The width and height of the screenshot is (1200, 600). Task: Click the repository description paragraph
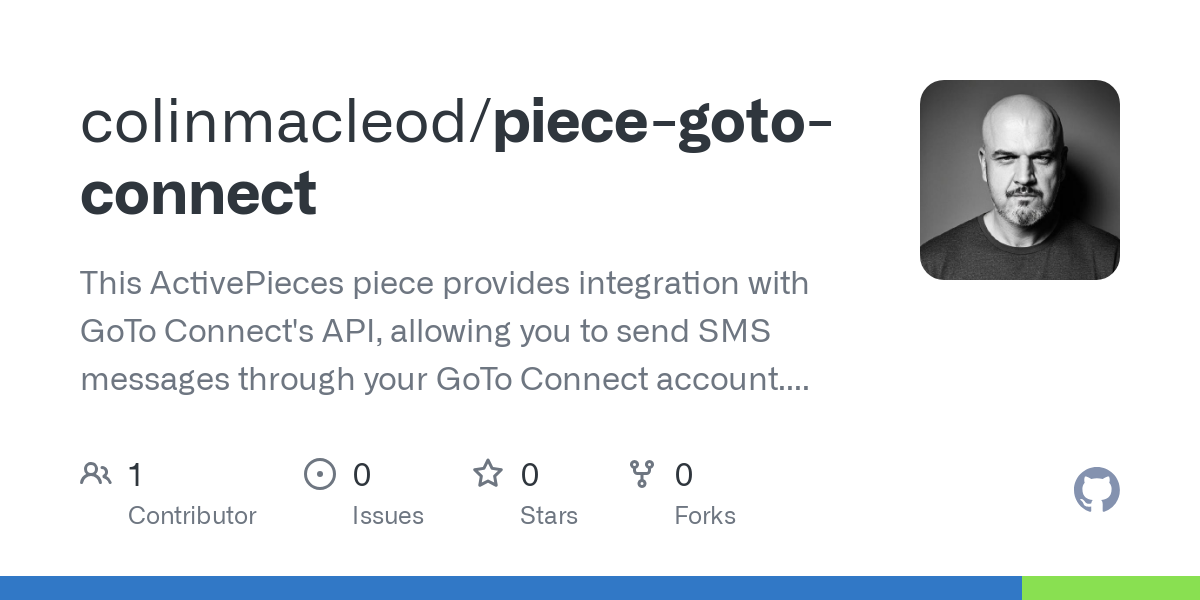[445, 331]
